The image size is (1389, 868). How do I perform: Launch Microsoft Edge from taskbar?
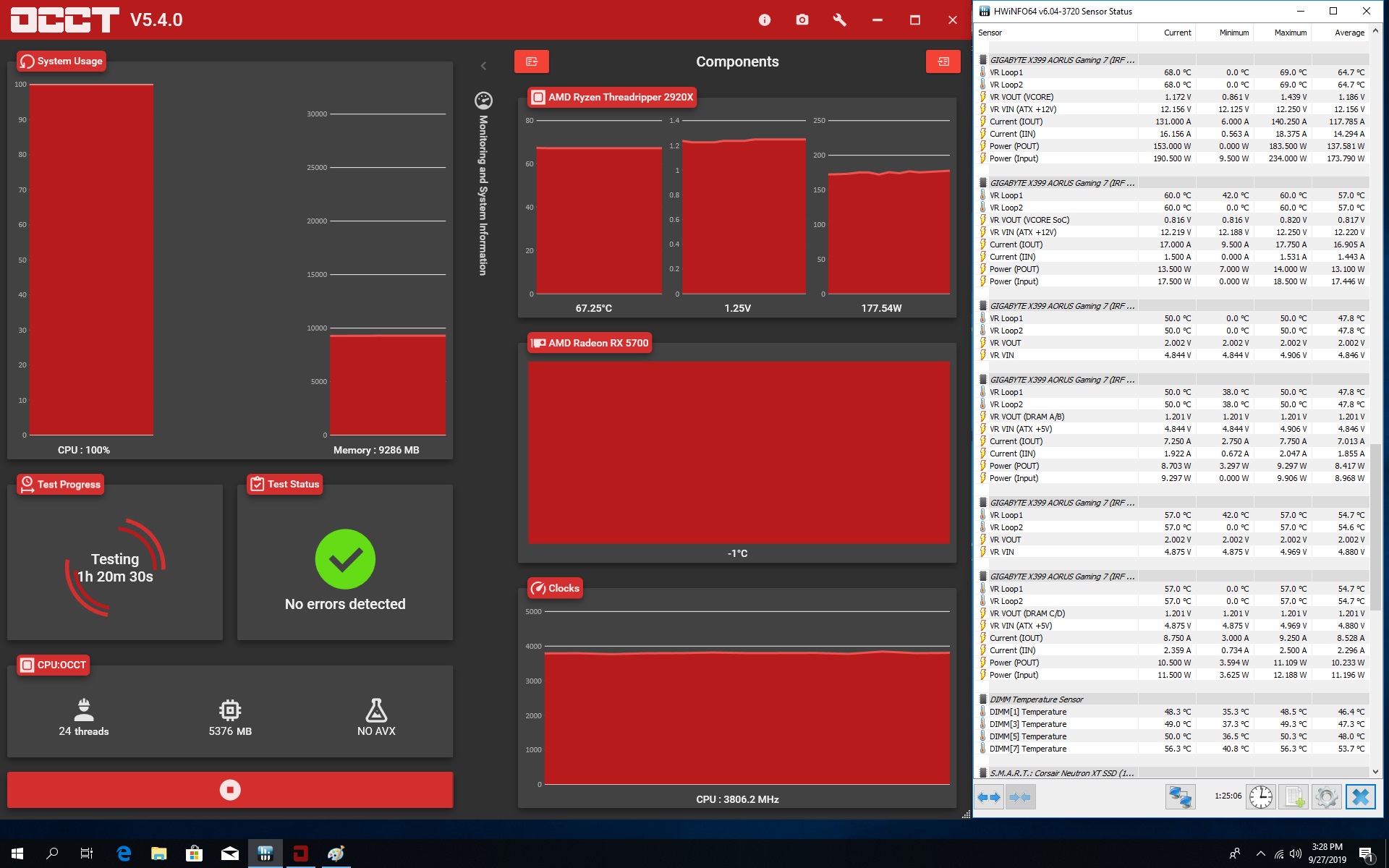coord(124,854)
